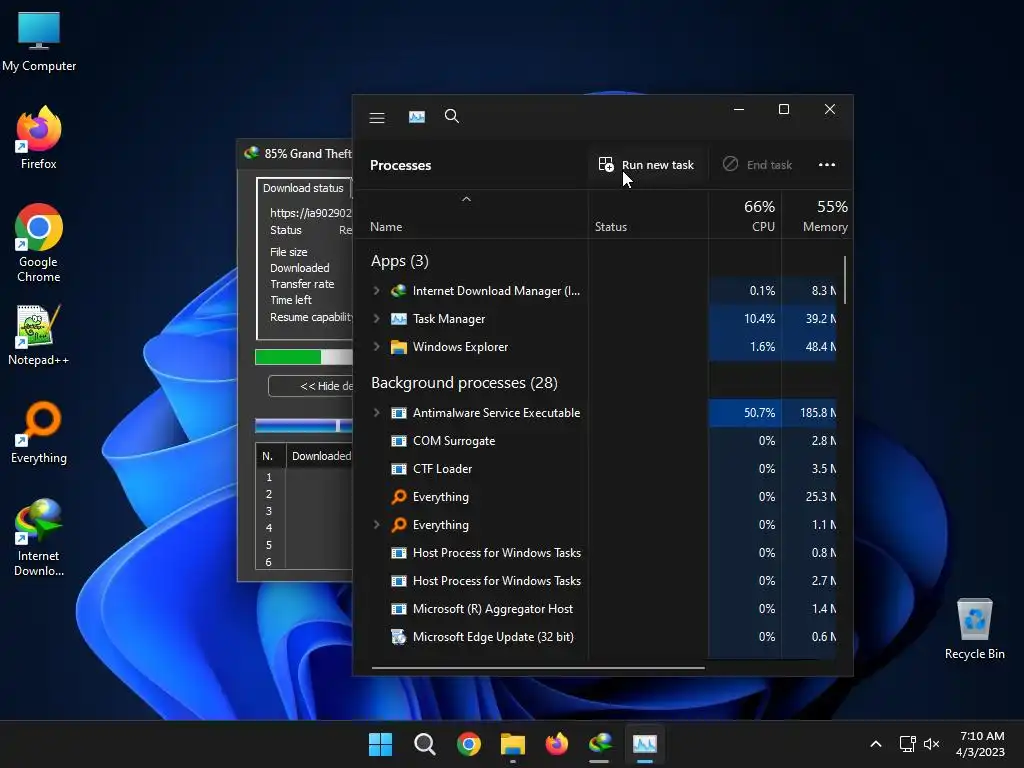Screen dimensions: 1024x768
Task: Click Internet Download Manager process icon
Action: tap(398, 291)
